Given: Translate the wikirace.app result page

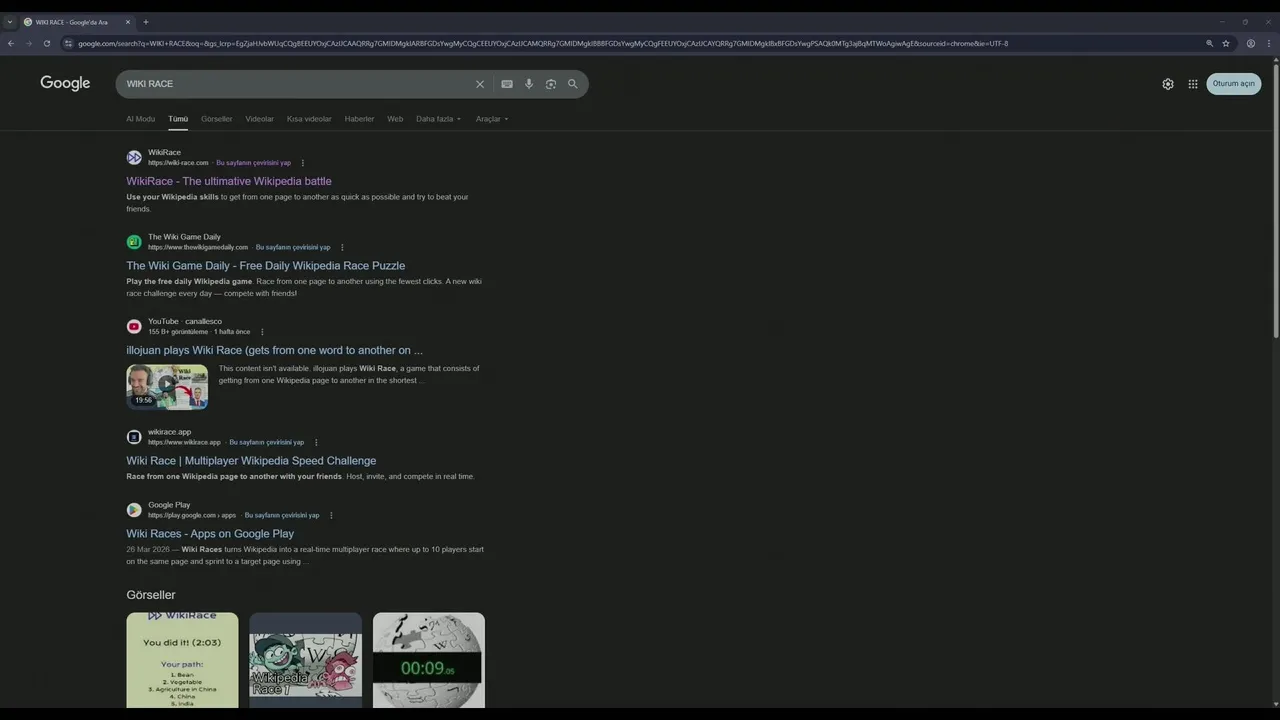Looking at the screenshot, I should 266,442.
